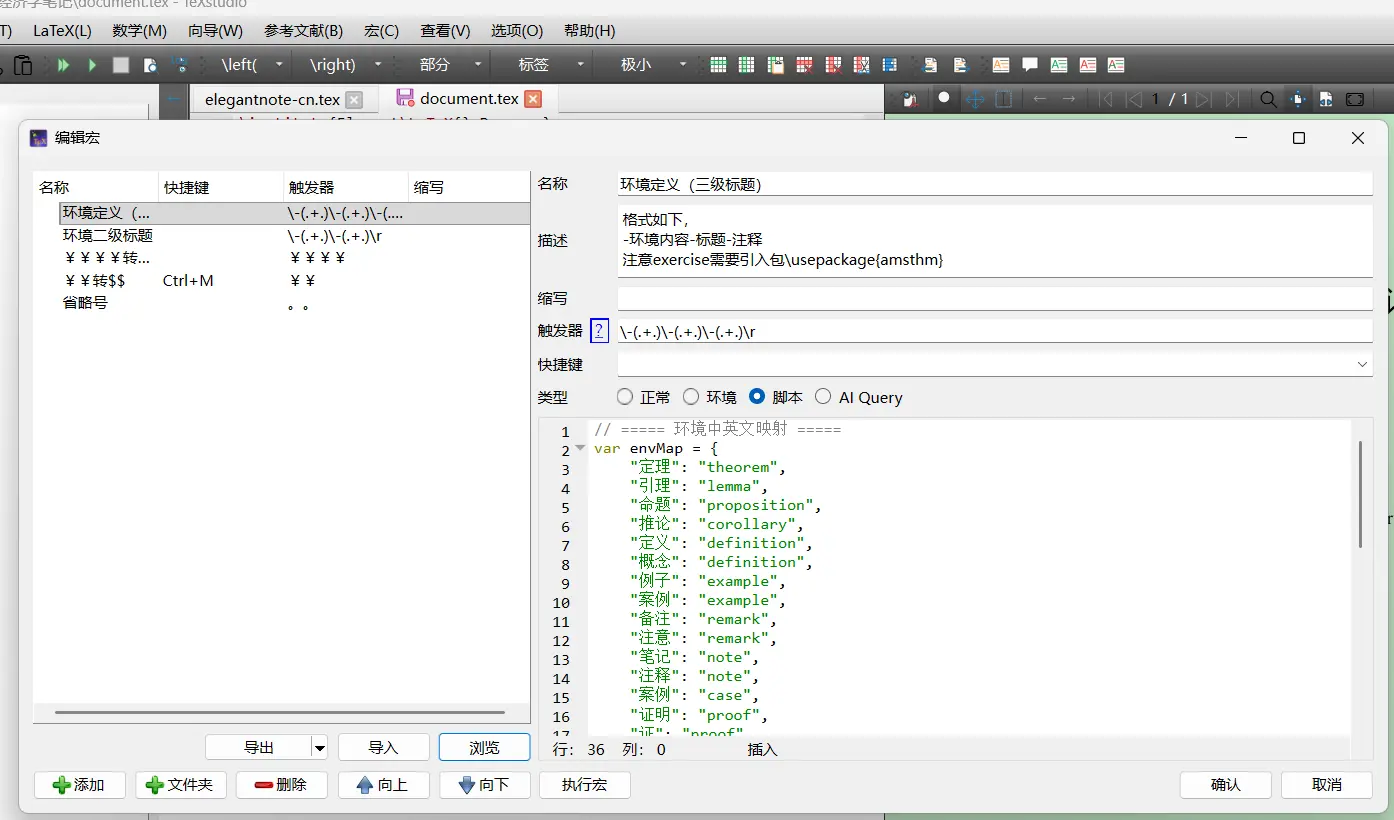Expand the arrow next to the 导出 button

tap(319, 747)
